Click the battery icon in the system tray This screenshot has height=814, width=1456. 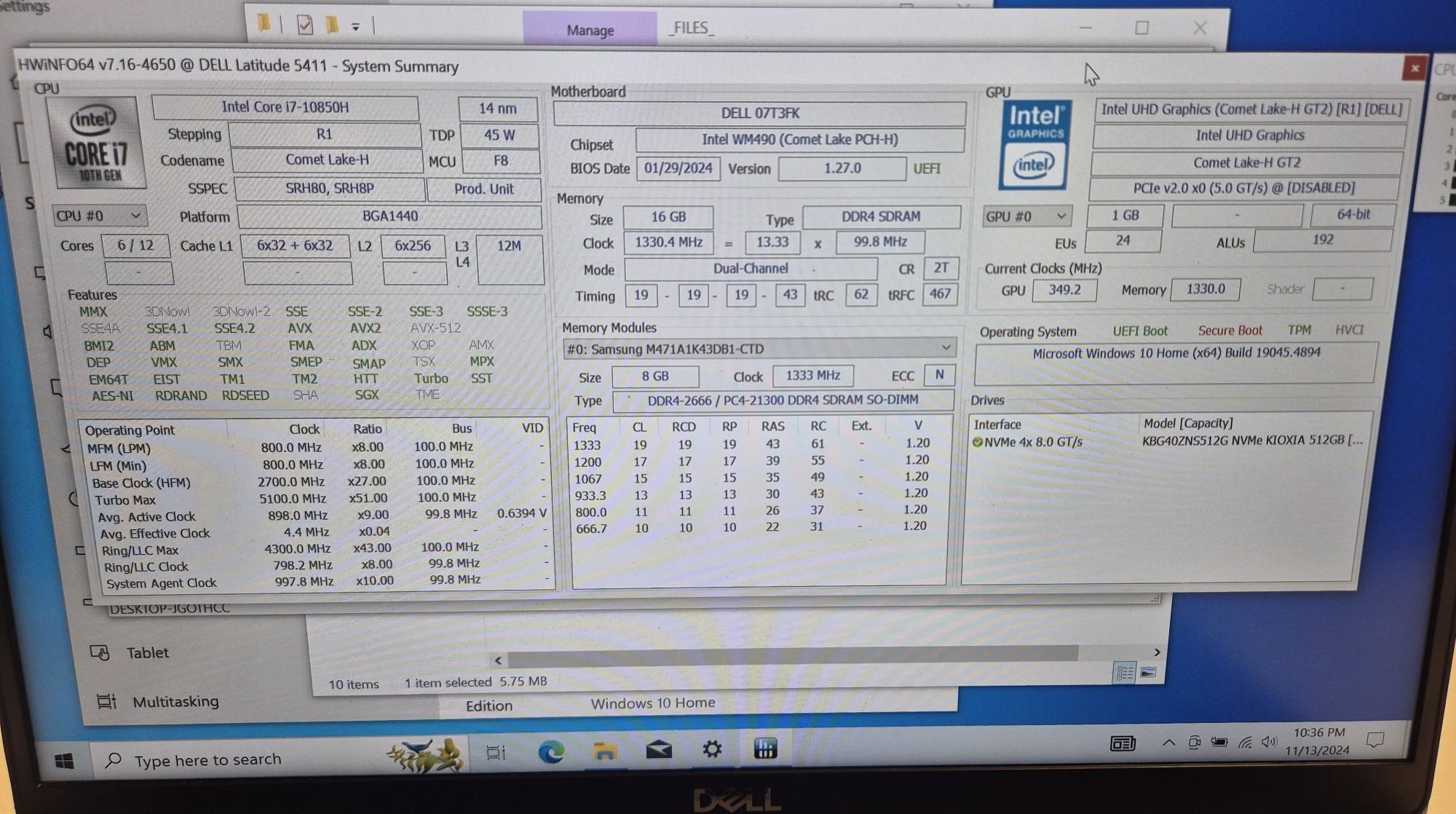point(1219,743)
